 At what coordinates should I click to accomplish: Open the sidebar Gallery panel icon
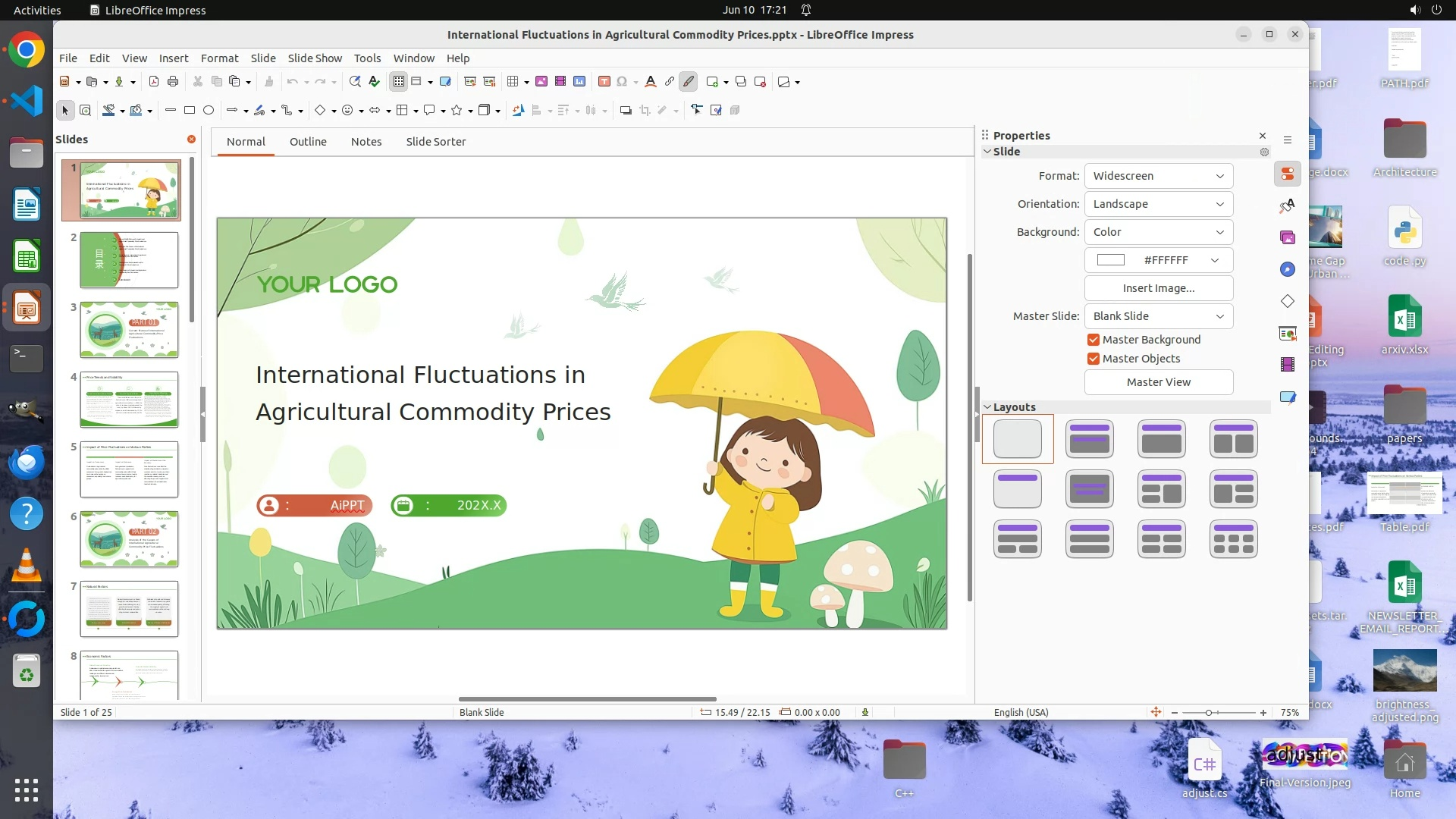1288,237
